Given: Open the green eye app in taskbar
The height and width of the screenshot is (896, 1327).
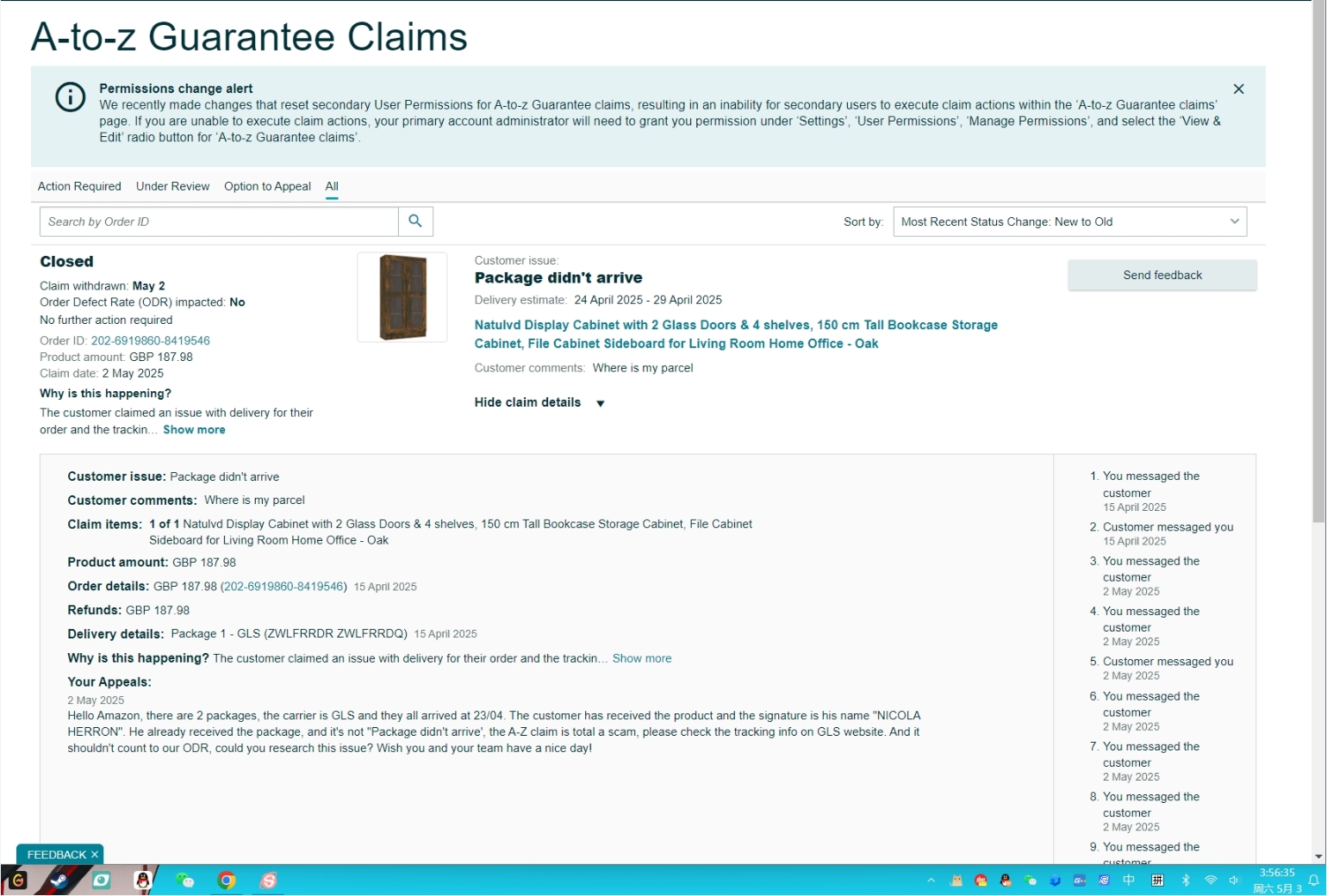Looking at the screenshot, I should coord(102,880).
